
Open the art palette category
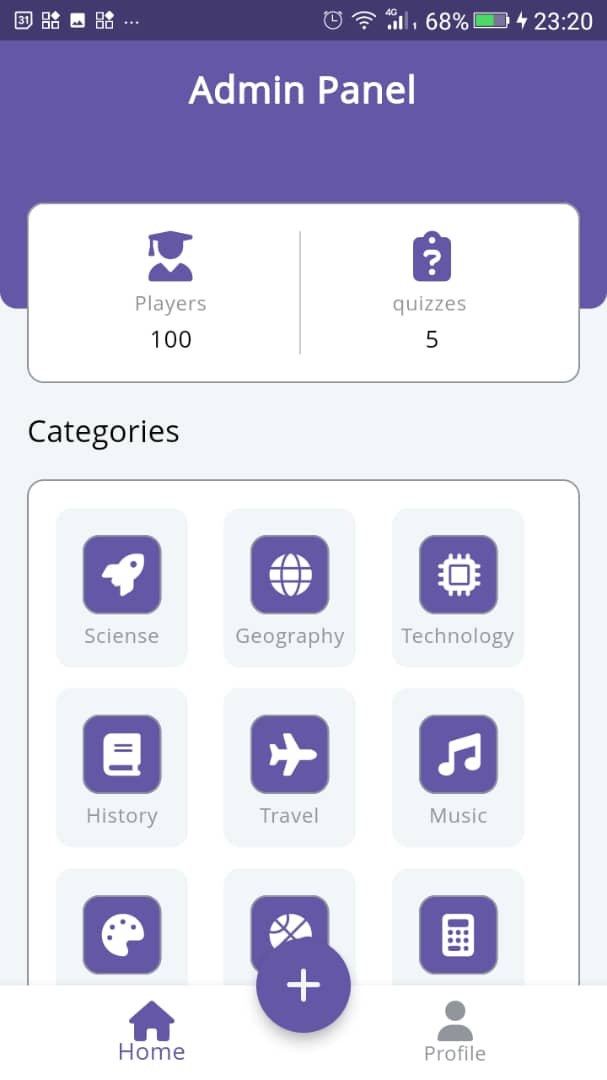click(121, 934)
